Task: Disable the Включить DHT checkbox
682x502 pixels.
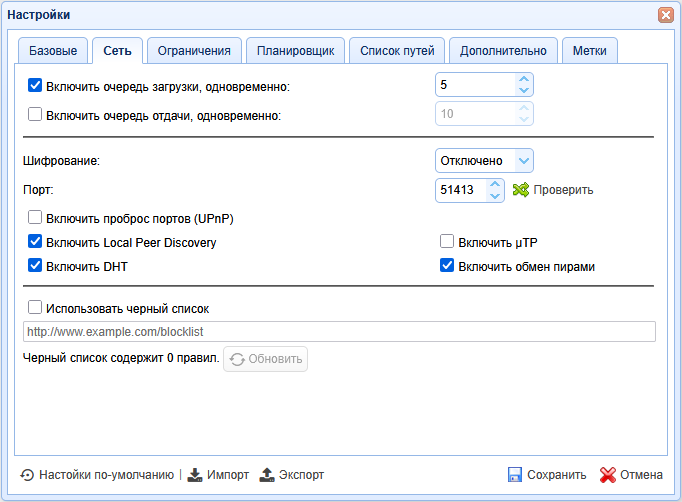Action: point(35,265)
